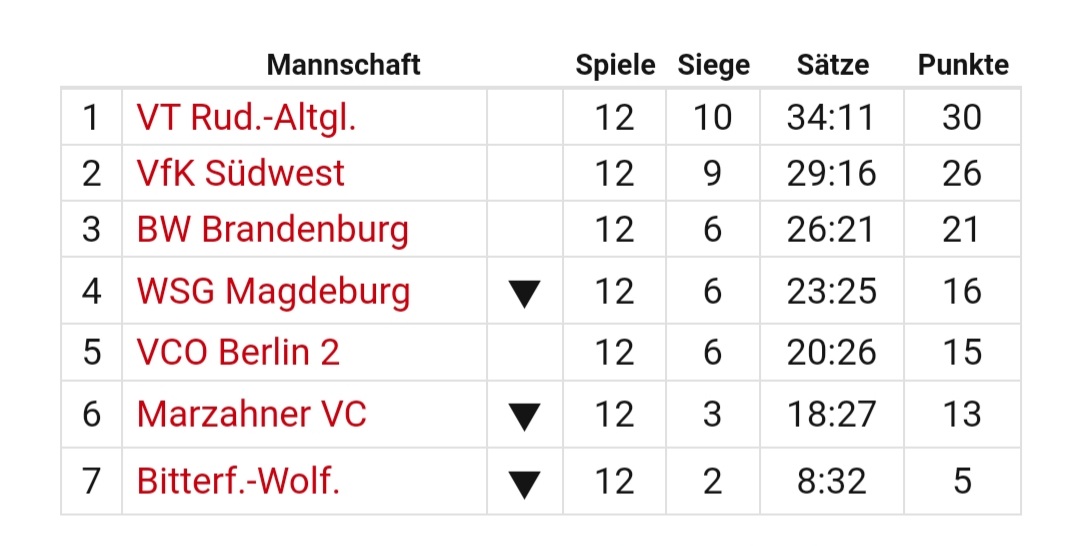
Task: Go to the WSG Magdeburg team link
Action: (273, 292)
